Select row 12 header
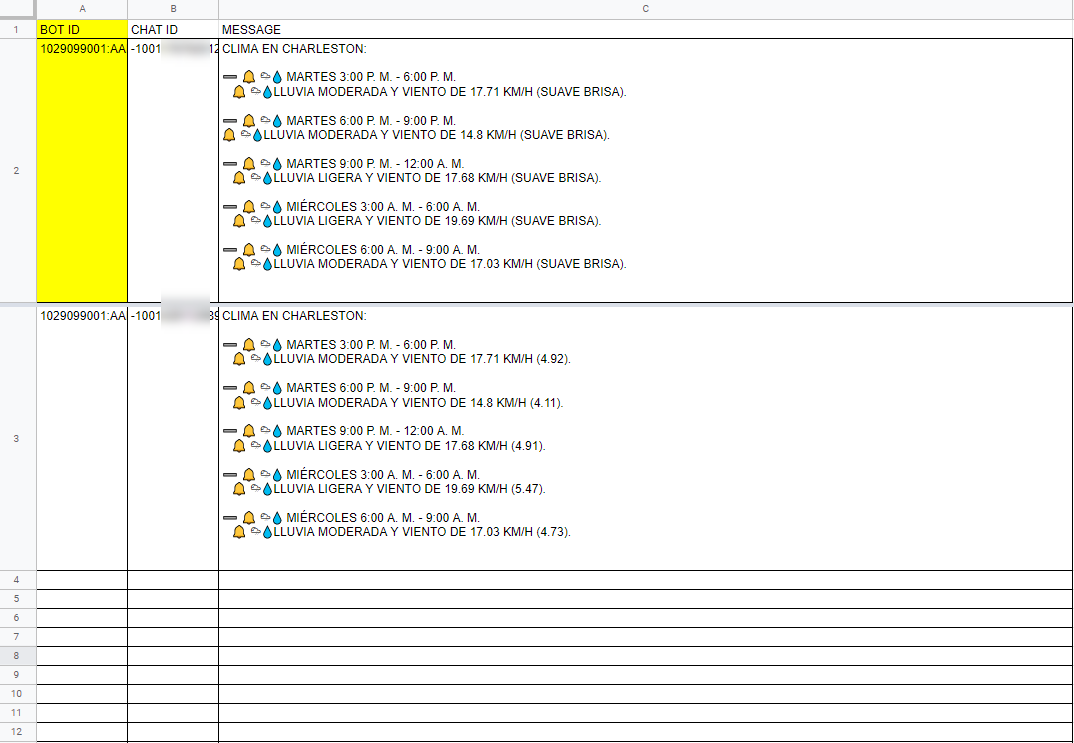Screen dimensions: 1074x743 [x=18, y=732]
